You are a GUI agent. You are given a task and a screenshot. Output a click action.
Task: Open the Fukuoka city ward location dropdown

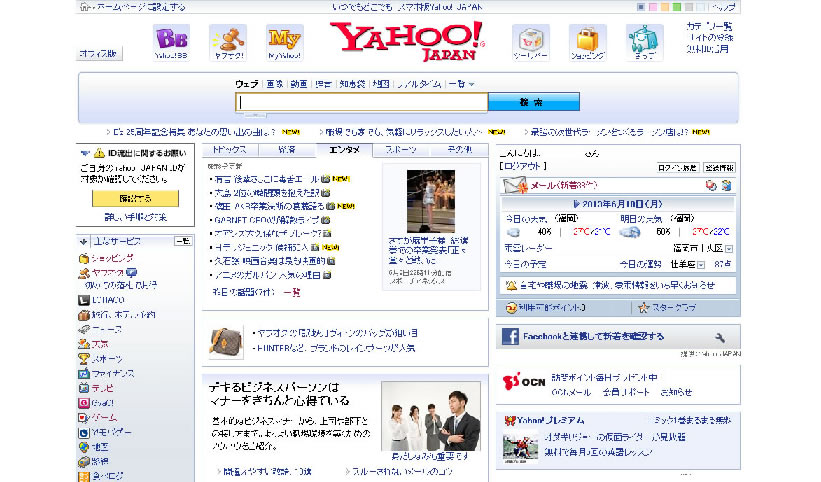pyautogui.click(x=729, y=249)
